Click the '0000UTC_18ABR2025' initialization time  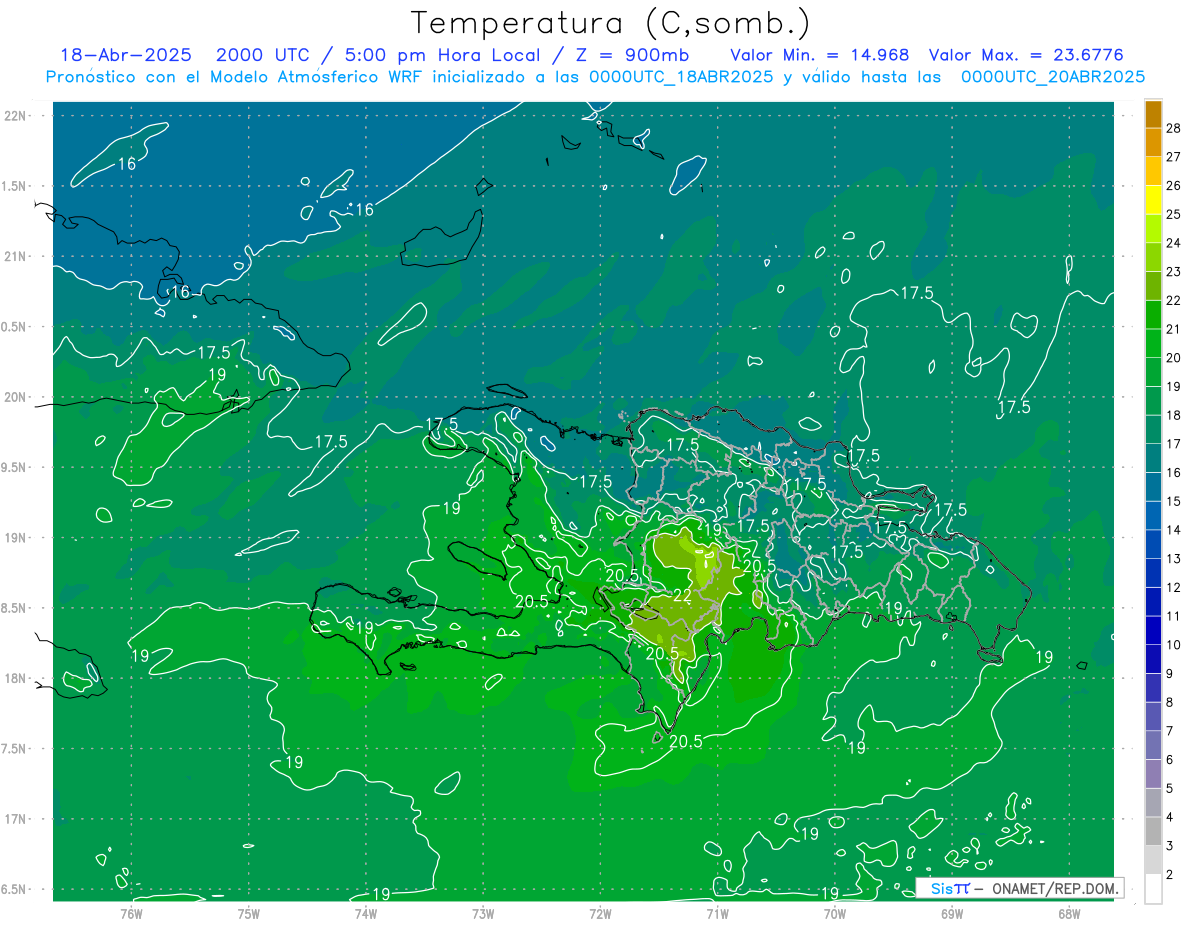pyautogui.click(x=680, y=77)
